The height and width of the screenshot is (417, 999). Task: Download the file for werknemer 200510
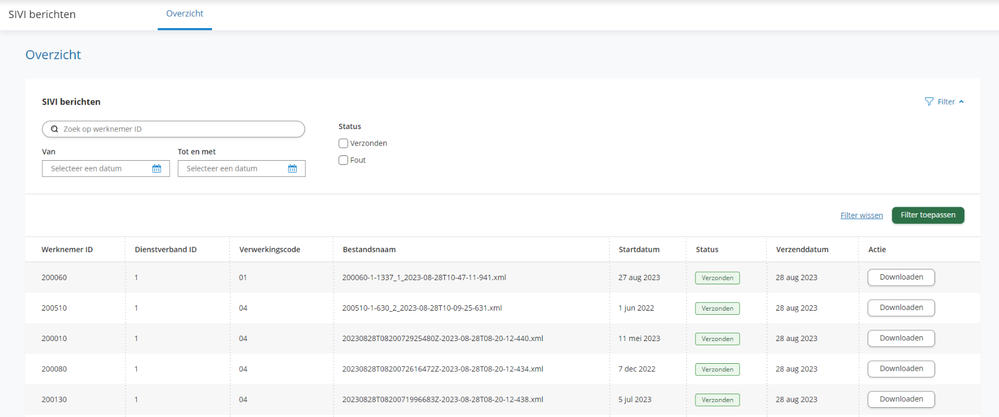[x=900, y=308]
